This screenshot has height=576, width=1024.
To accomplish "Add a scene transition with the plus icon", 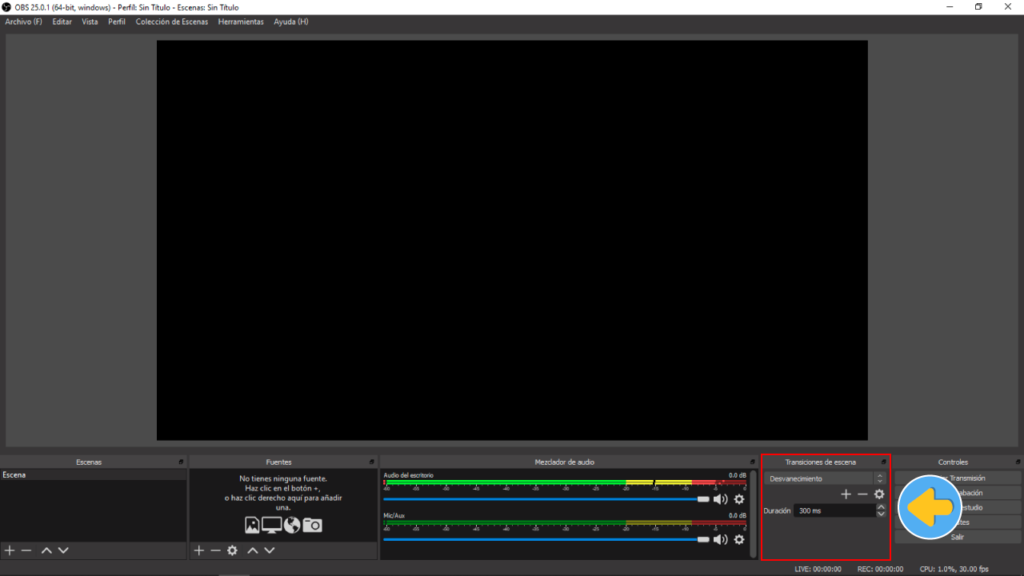I will pos(845,494).
